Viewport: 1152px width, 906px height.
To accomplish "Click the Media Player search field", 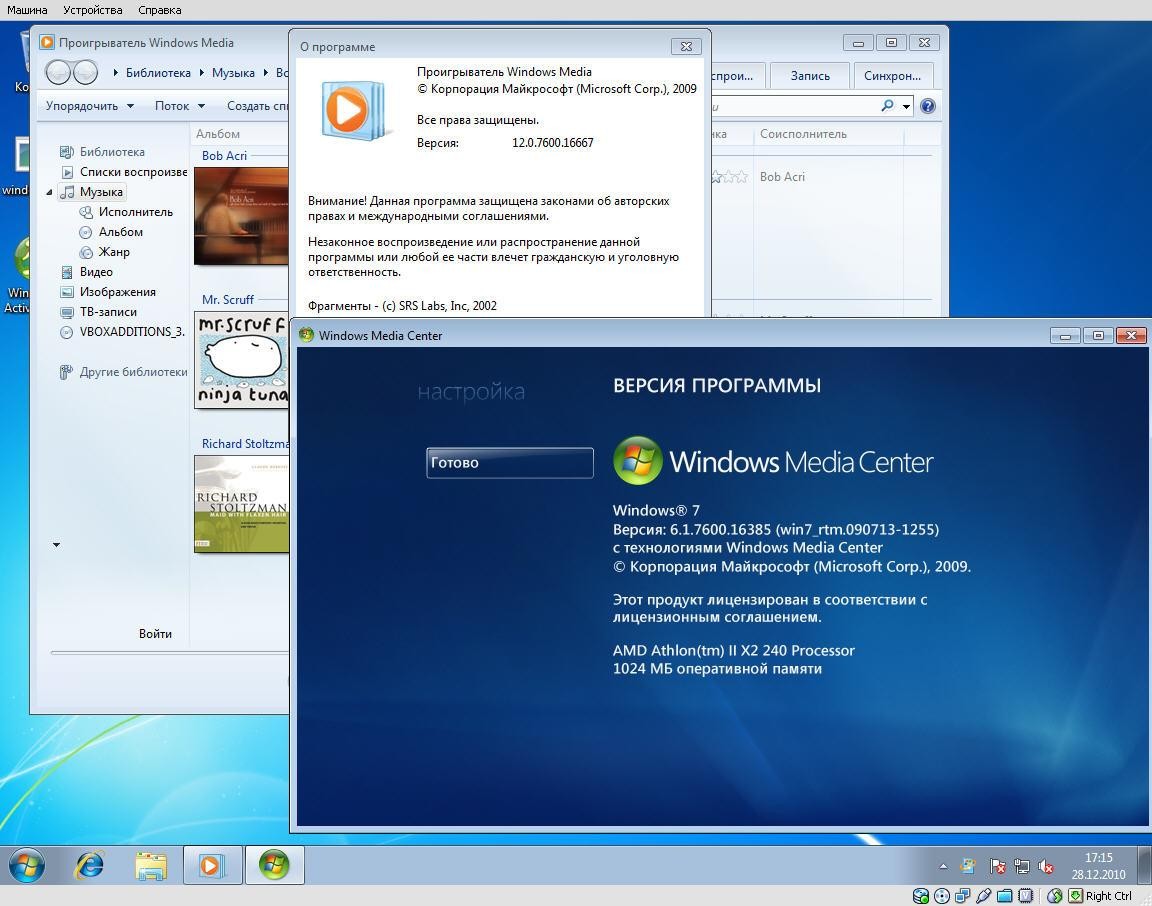I will pos(793,107).
